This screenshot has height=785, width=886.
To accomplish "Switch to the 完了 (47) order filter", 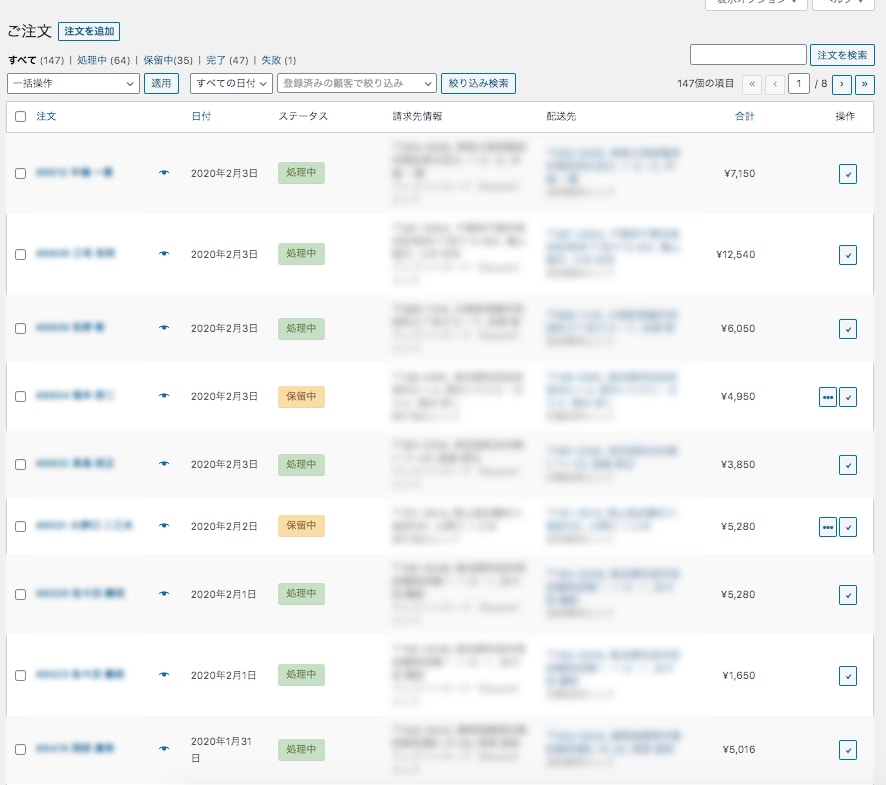I will pyautogui.click(x=227, y=60).
